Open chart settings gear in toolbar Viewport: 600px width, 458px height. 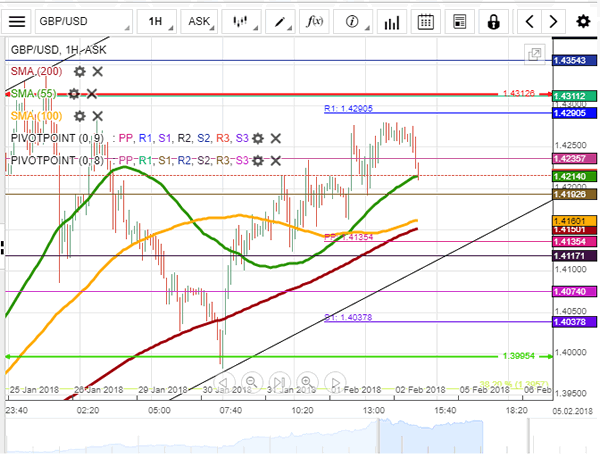tap(582, 20)
